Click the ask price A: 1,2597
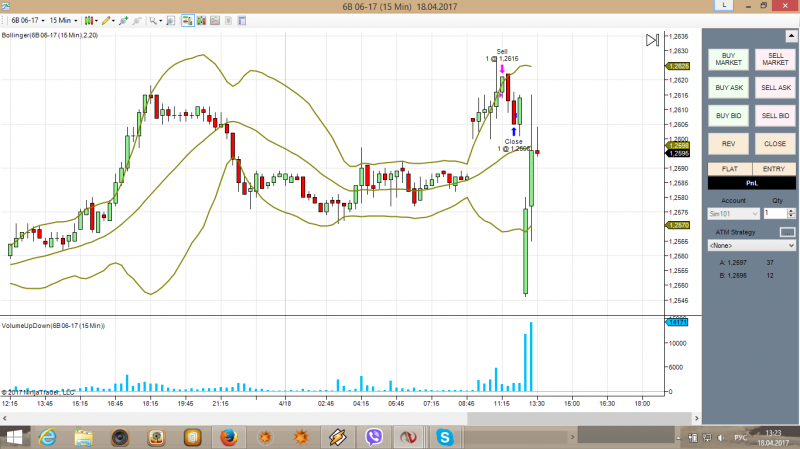Screen dimensions: 800x449 (x=733, y=263)
